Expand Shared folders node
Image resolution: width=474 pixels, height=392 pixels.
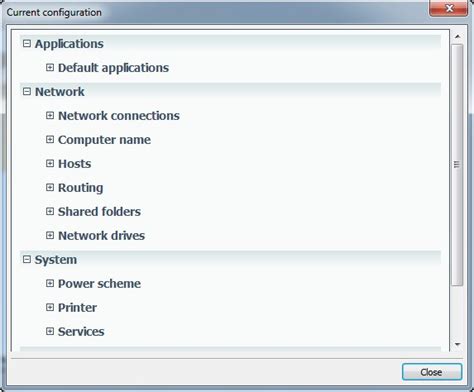pyautogui.click(x=50, y=211)
